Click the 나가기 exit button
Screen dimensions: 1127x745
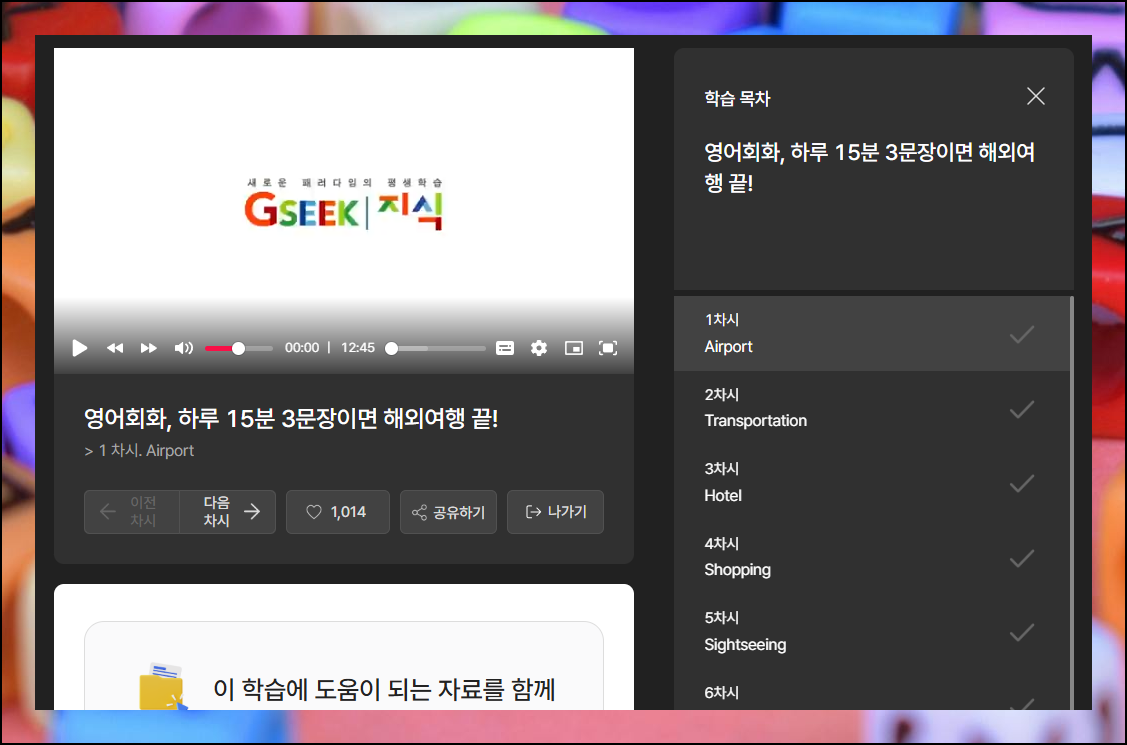click(x=556, y=512)
